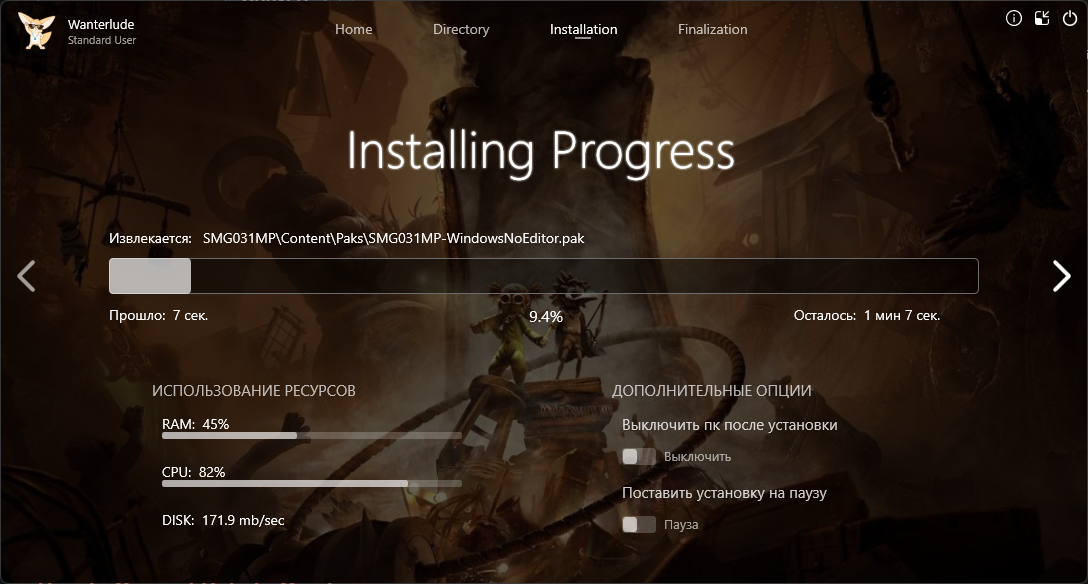
Task: Click the CPU: 82% value
Action: tap(194, 472)
